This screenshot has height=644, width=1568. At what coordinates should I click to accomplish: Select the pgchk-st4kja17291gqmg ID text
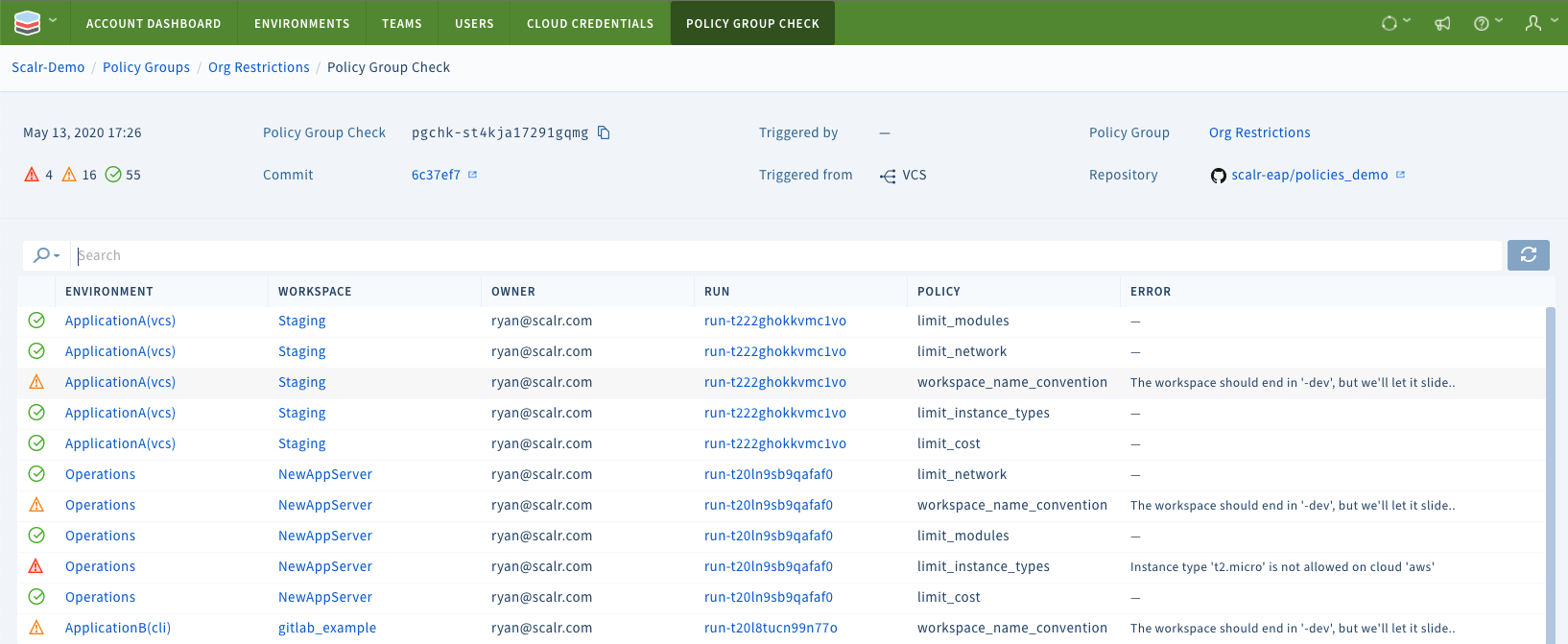(x=500, y=132)
